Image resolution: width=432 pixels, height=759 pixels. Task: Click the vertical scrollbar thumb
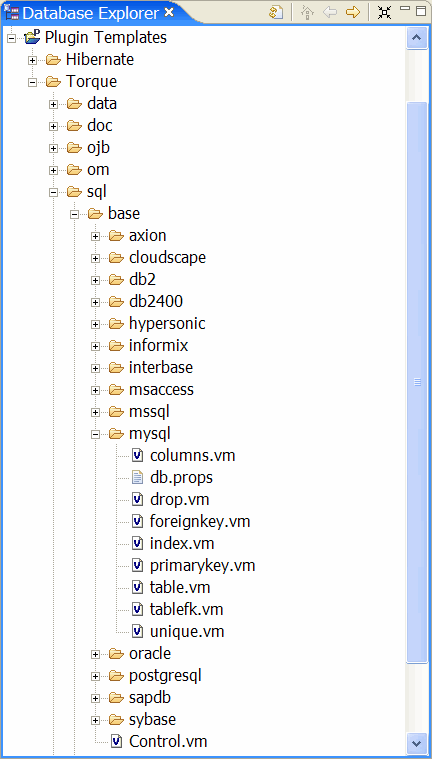tap(417, 382)
